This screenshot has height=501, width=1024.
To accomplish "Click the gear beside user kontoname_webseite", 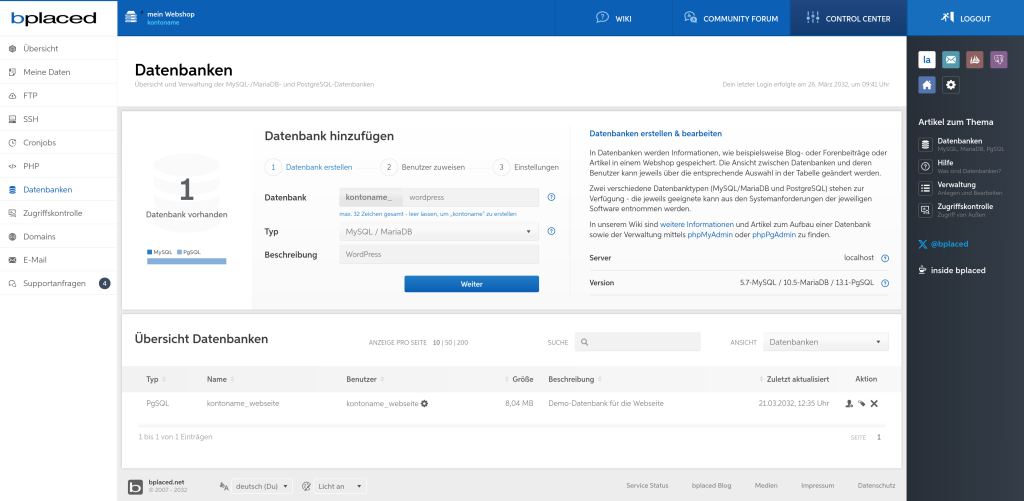I will (425, 403).
